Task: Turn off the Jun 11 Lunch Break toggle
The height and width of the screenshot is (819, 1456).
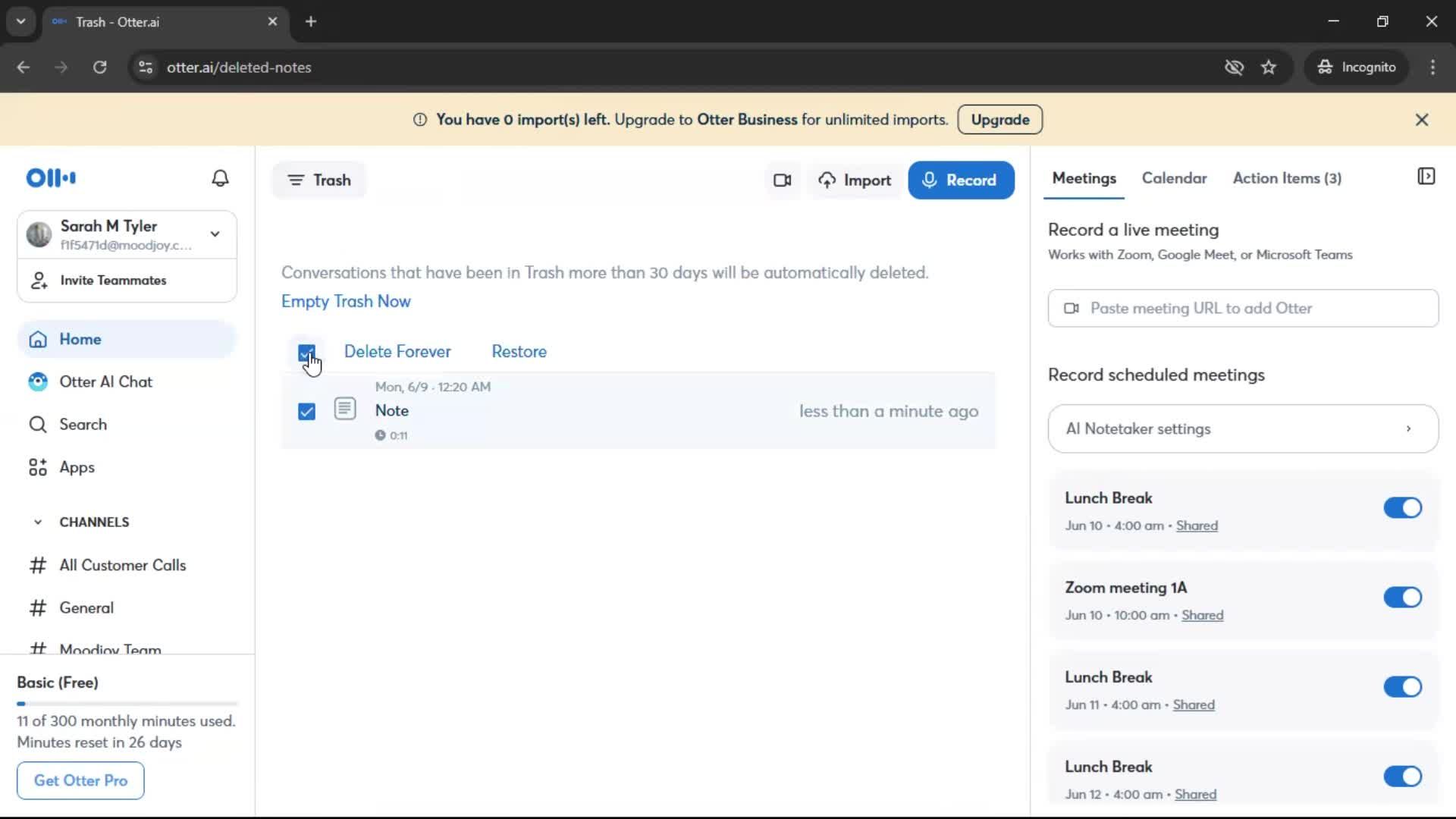Action: (1402, 687)
